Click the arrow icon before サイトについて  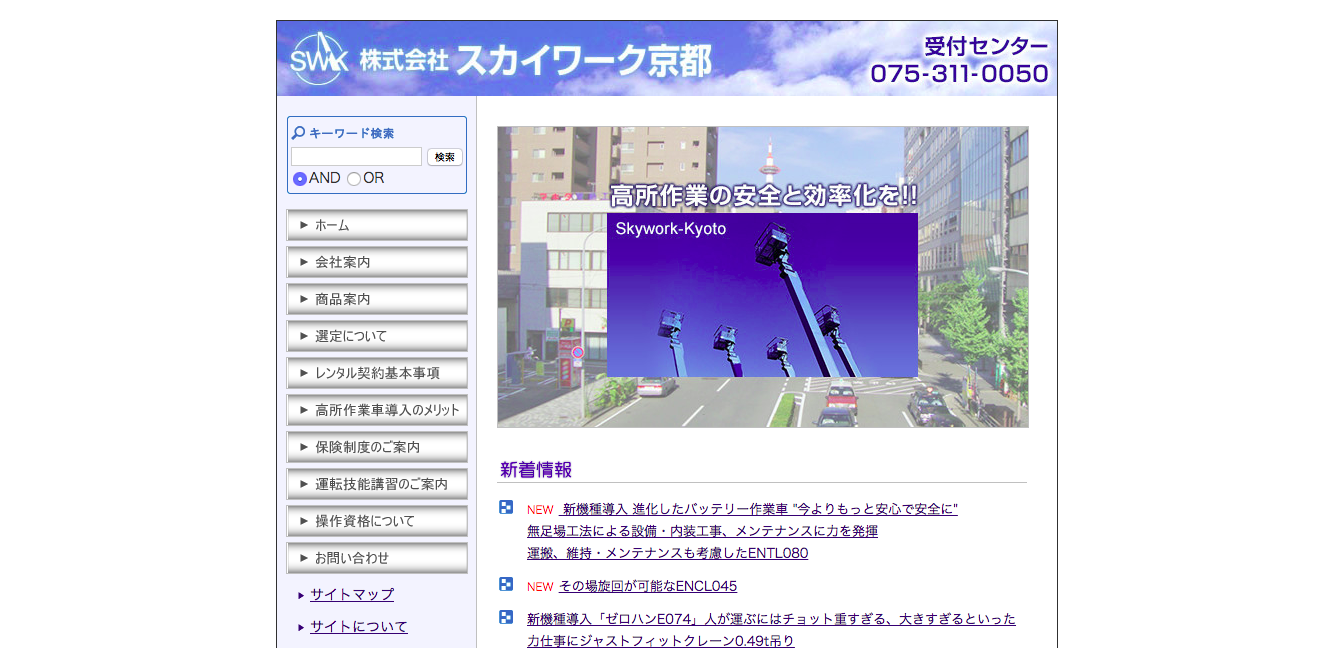click(300, 626)
